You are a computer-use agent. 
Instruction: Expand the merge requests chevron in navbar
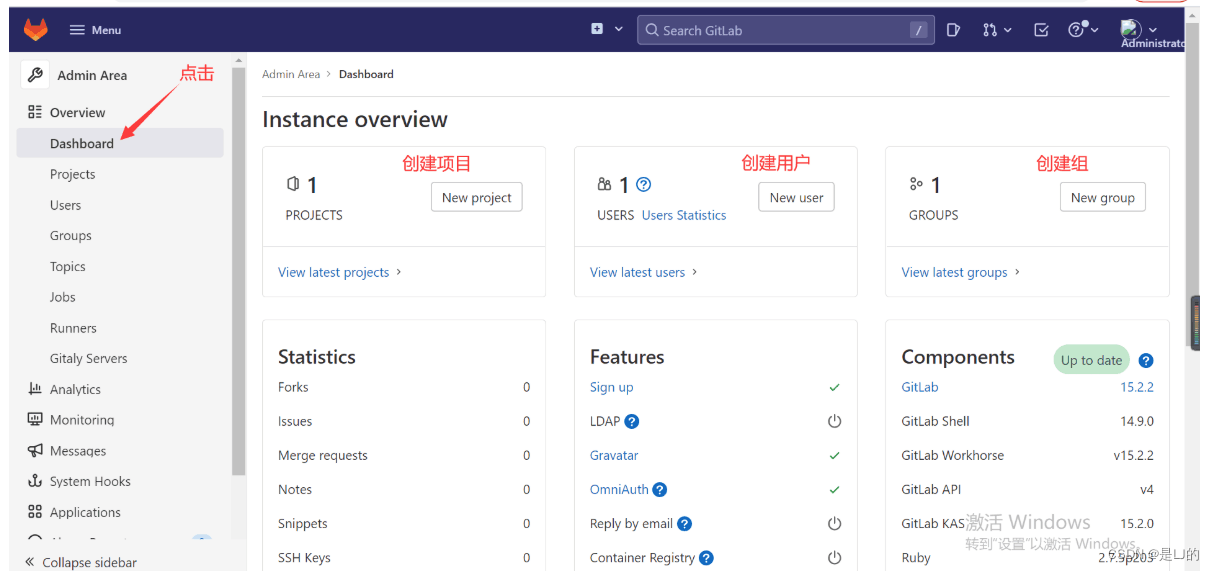[1007, 30]
